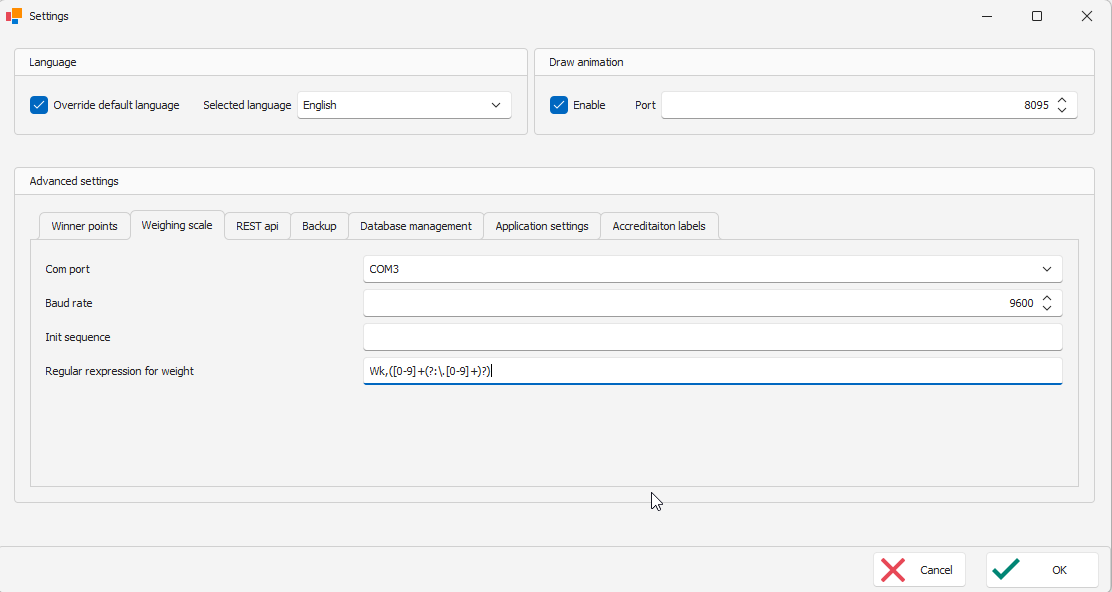This screenshot has width=1112, height=592.
Task: Switch to the Winner points tab
Action: click(84, 226)
